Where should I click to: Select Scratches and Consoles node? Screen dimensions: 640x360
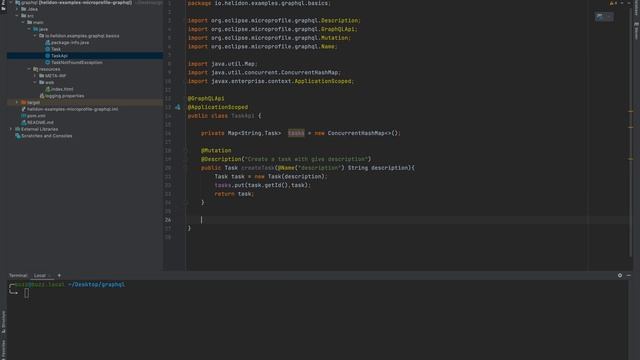pos(47,136)
